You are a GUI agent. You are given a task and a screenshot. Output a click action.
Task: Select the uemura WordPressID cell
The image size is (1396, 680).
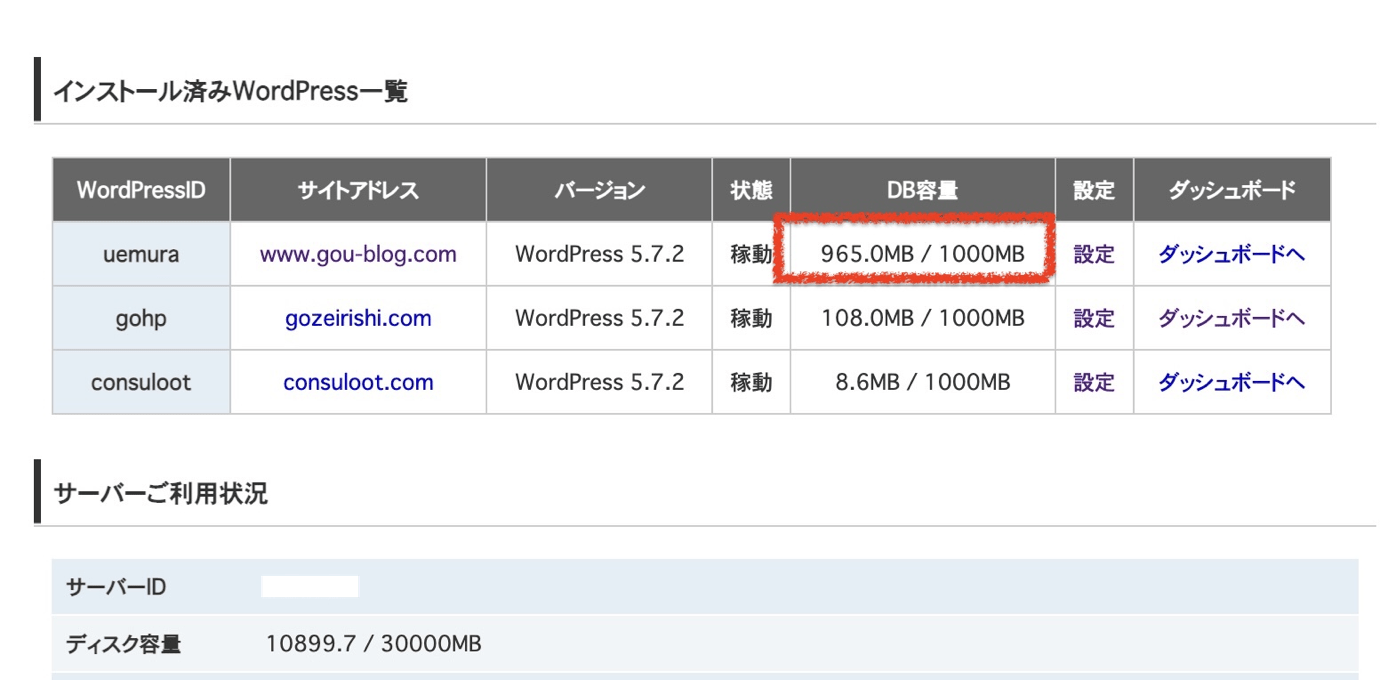(x=141, y=254)
